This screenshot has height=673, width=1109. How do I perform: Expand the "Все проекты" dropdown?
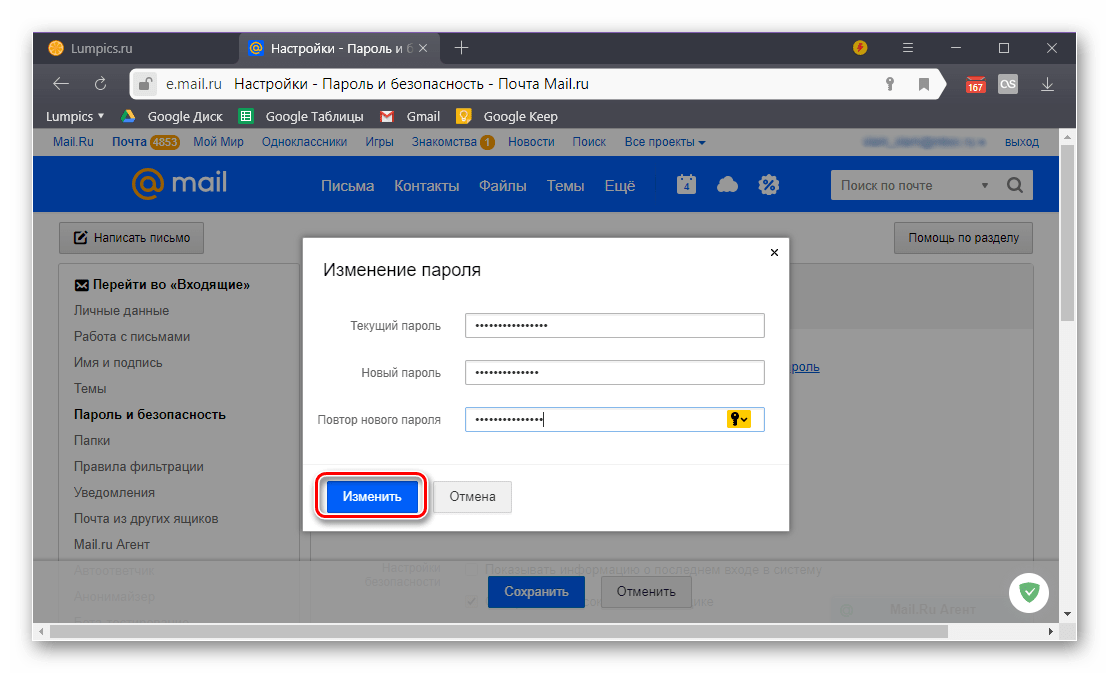coord(665,142)
